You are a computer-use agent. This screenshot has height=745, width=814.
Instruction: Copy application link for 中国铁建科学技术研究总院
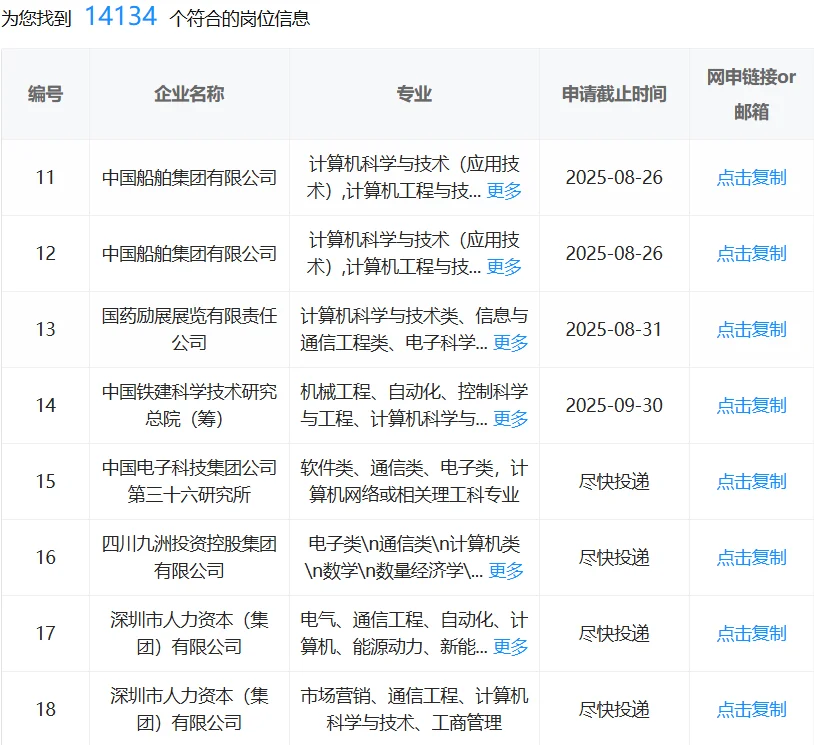point(751,405)
